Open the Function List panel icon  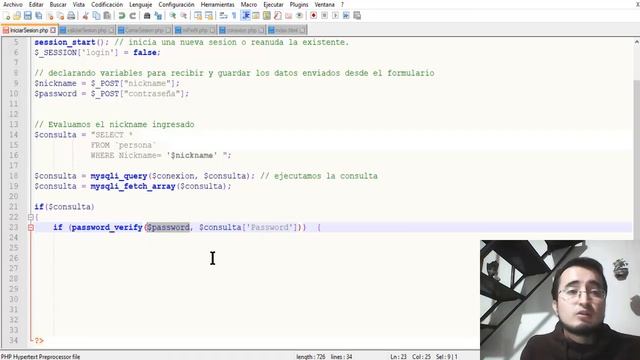coord(278,16)
